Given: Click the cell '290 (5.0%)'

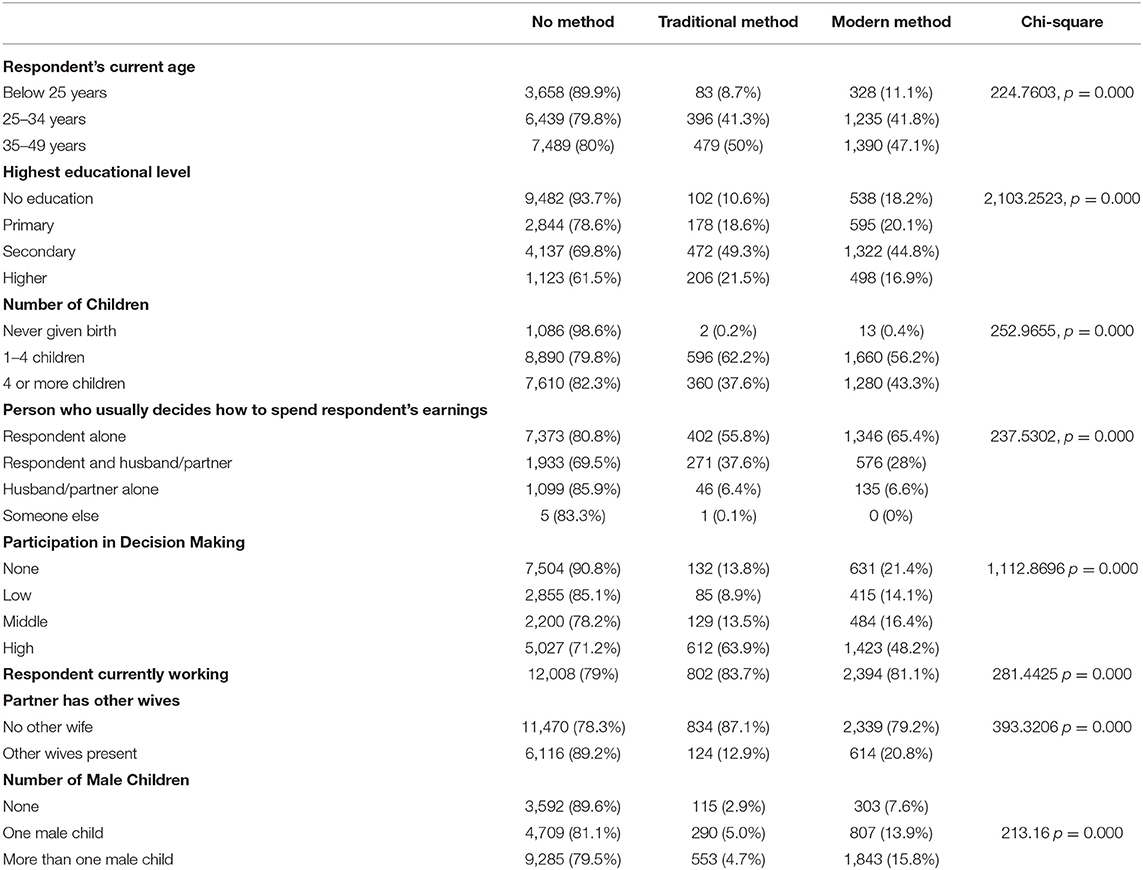Looking at the screenshot, I should click(x=728, y=833).
